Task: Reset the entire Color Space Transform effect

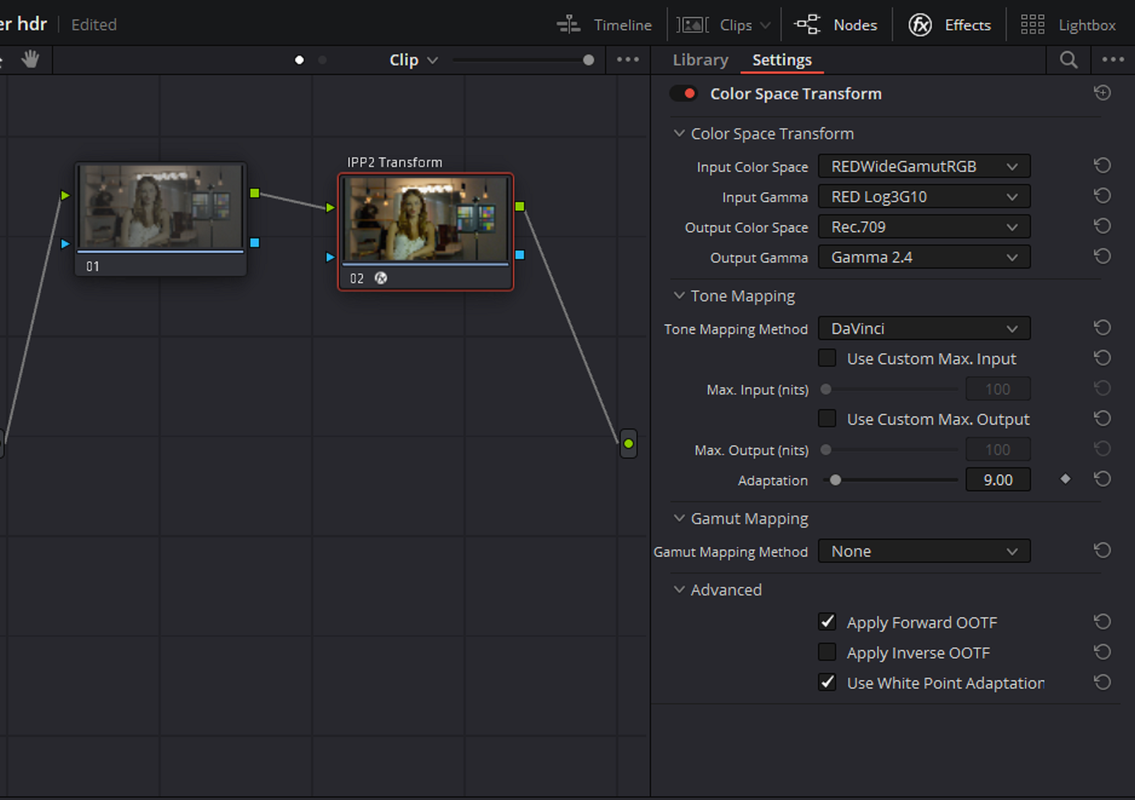Action: (x=1102, y=93)
